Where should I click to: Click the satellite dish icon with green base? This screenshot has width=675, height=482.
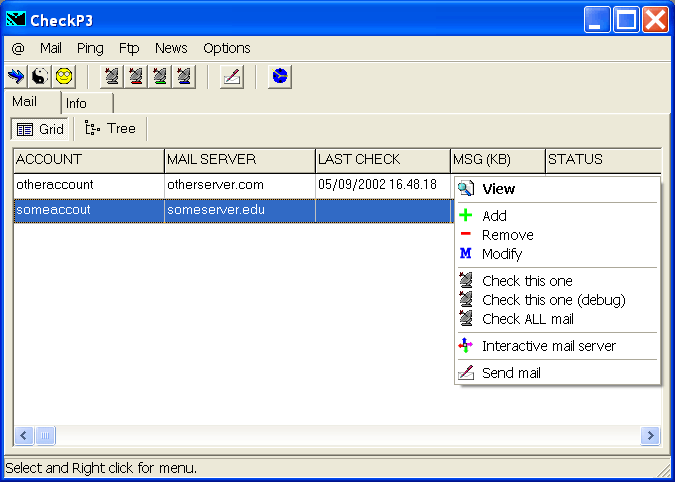[160, 77]
